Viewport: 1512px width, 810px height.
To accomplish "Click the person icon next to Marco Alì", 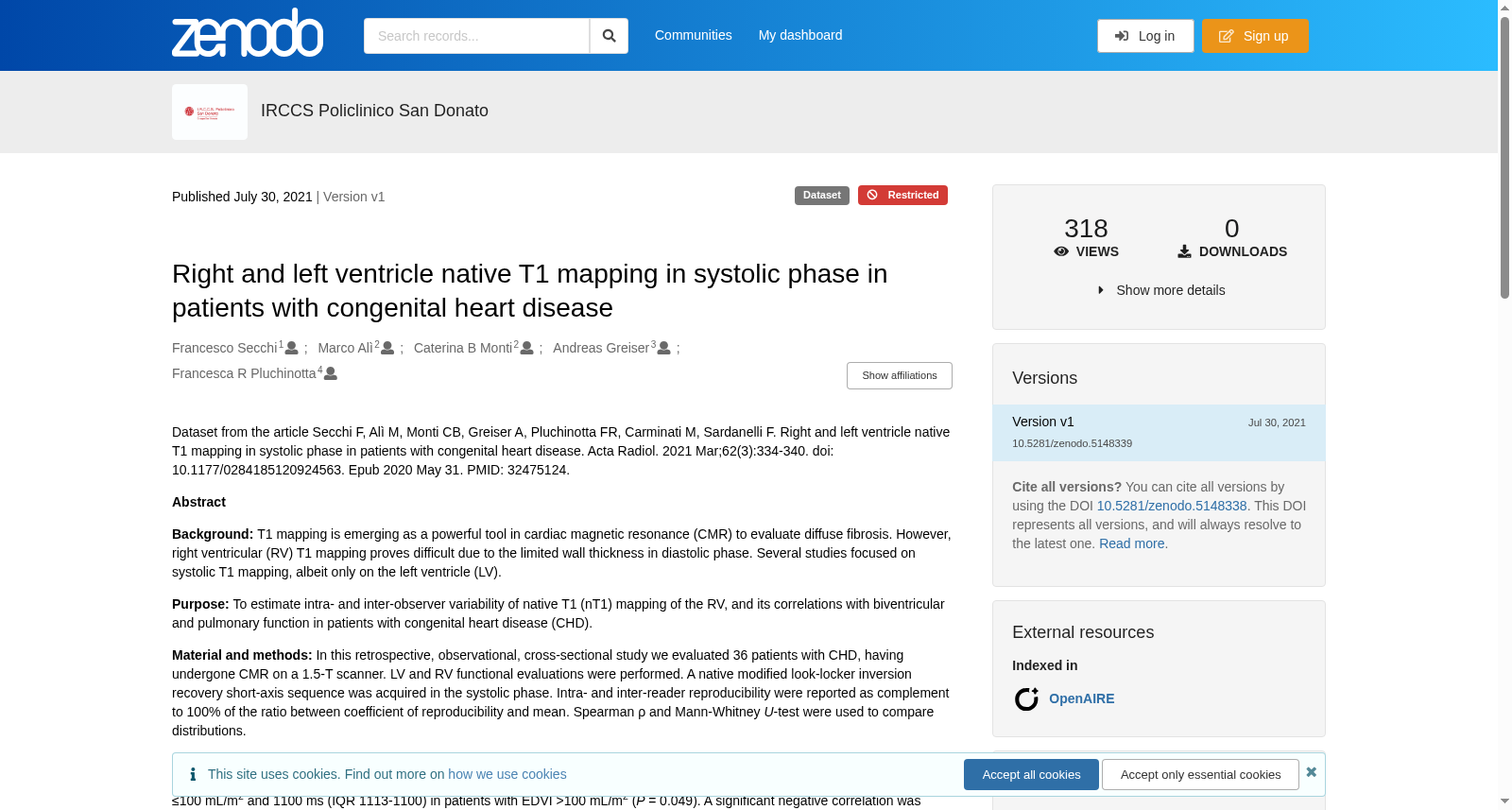I will (x=387, y=349).
